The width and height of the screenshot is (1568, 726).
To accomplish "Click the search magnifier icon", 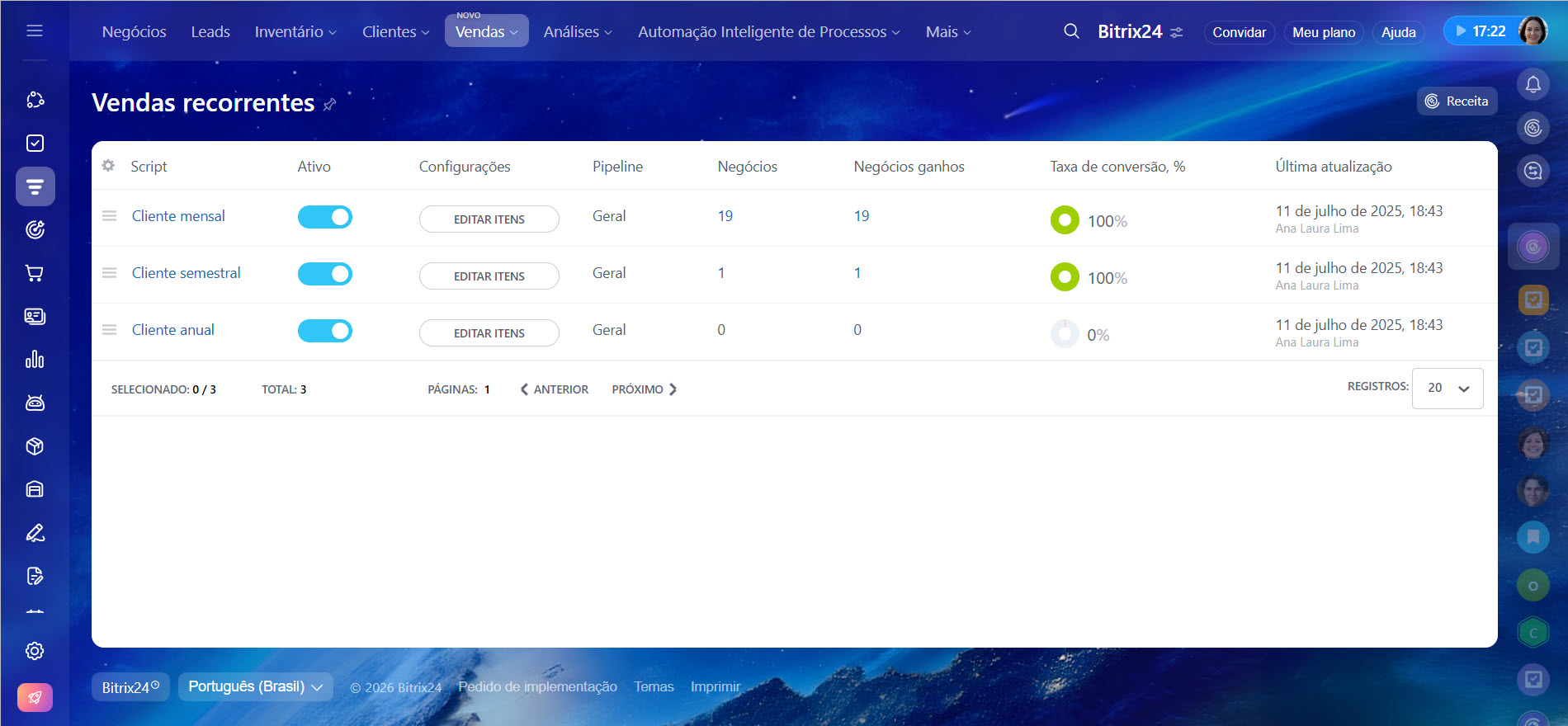I will click(x=1071, y=31).
